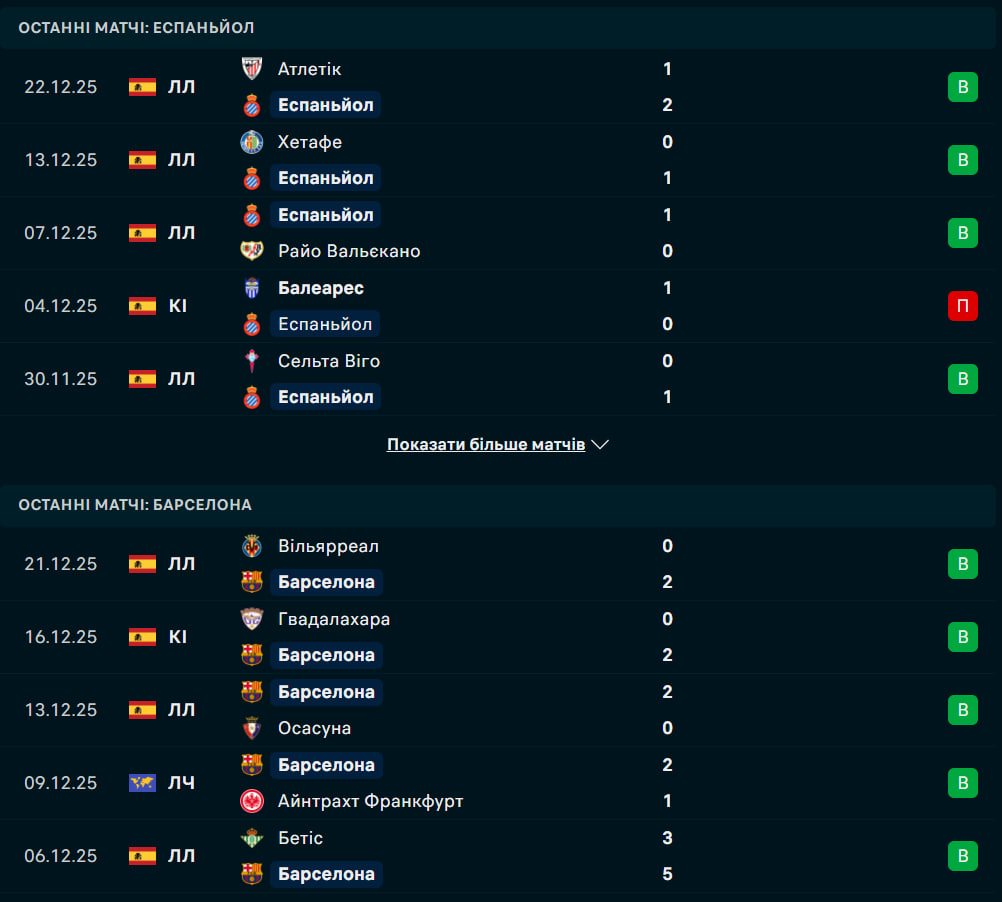Click the Rayo Vallecano crest icon

click(x=252, y=251)
